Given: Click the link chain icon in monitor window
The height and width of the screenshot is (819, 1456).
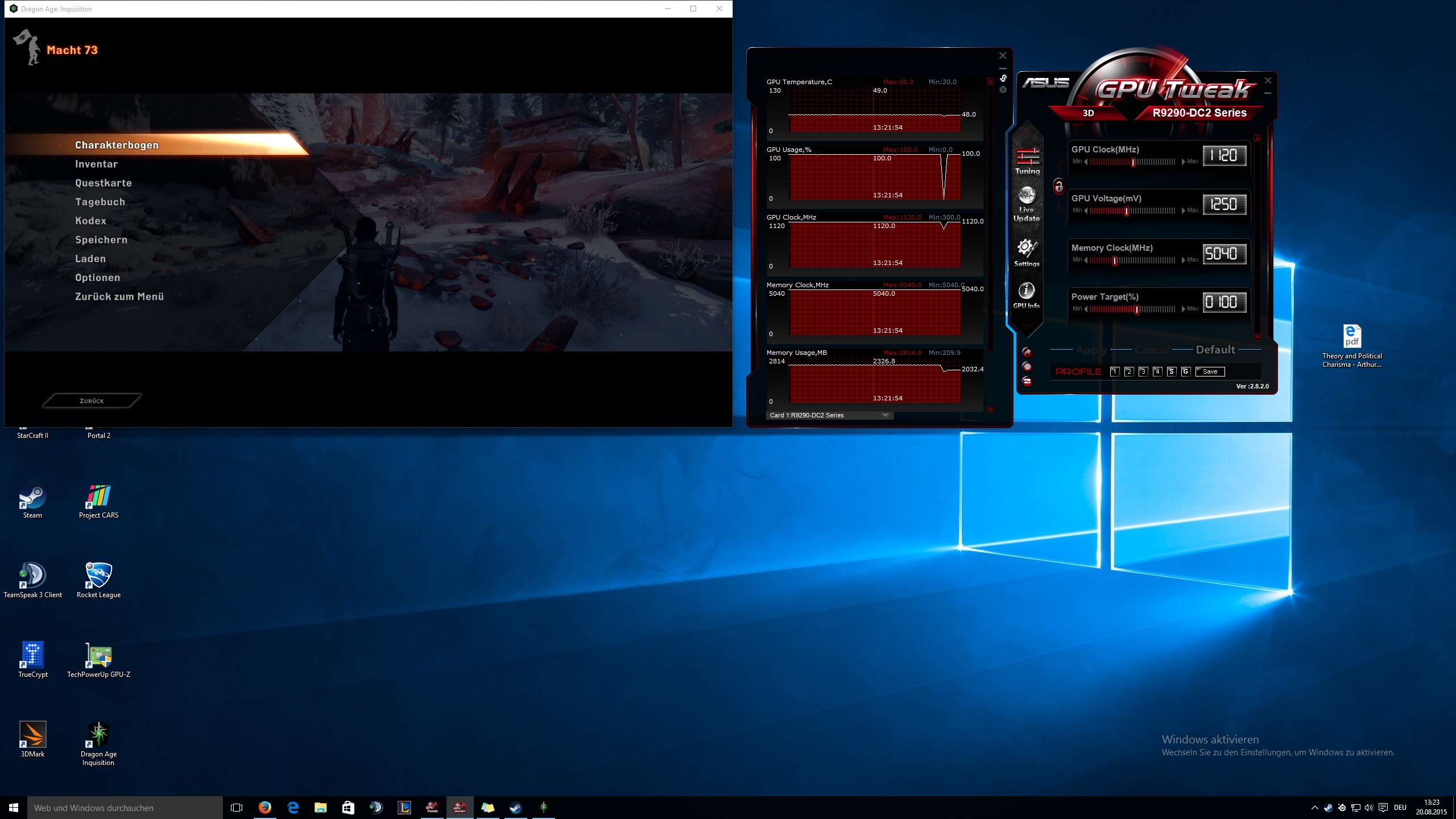Looking at the screenshot, I should (x=1003, y=78).
